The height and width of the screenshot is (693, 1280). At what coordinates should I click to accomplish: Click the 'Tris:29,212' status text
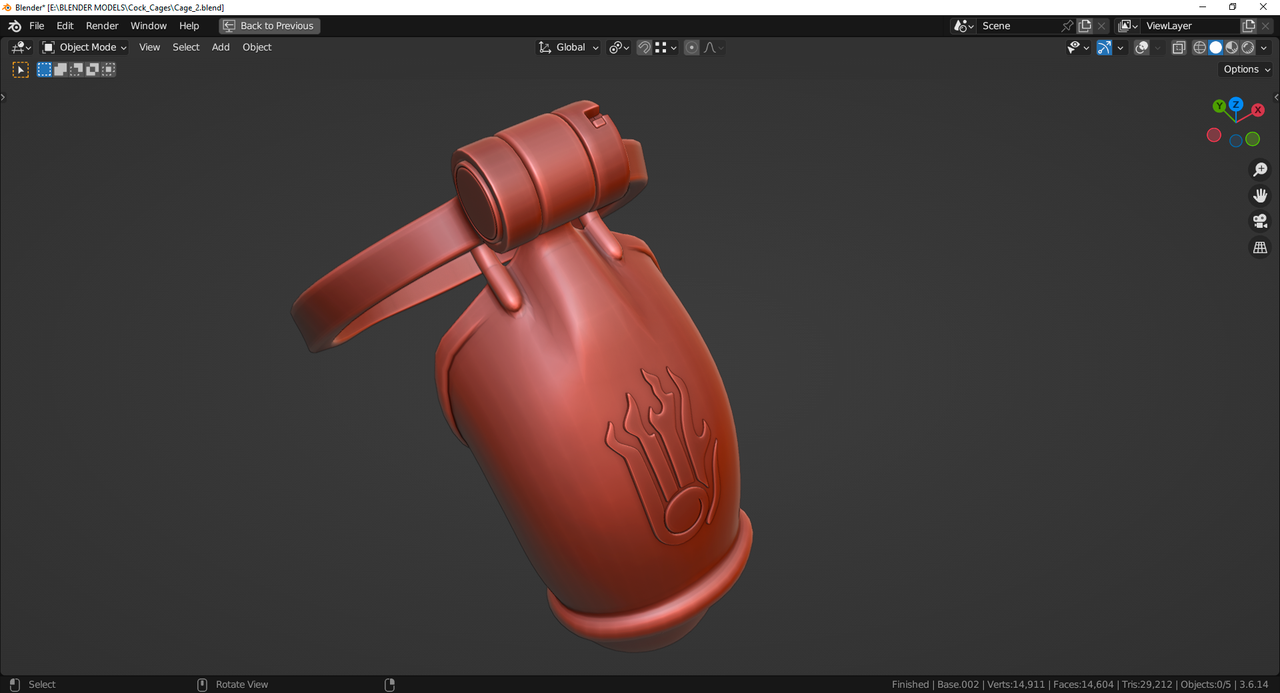click(x=1147, y=685)
